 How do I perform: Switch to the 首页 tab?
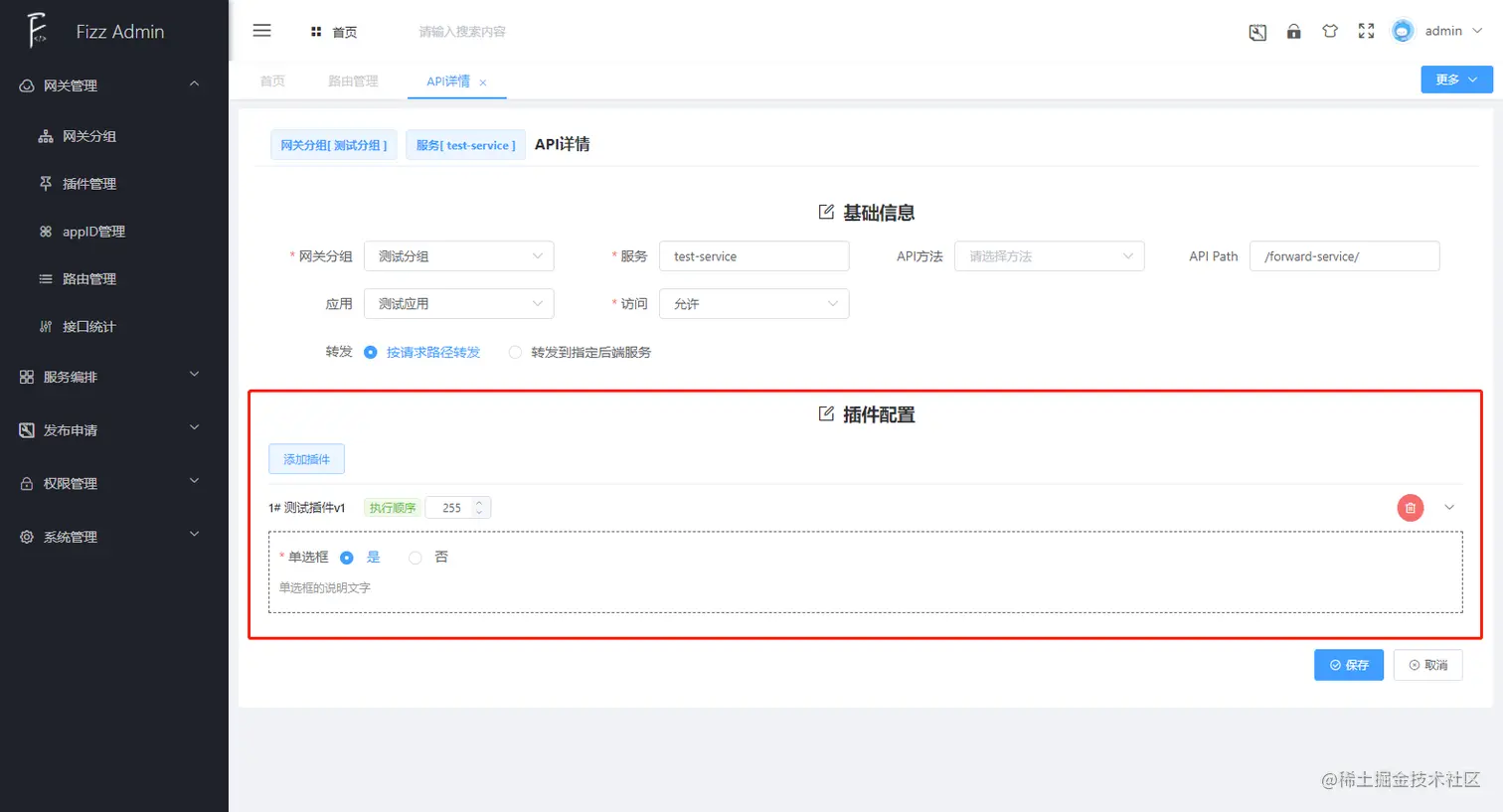272,81
